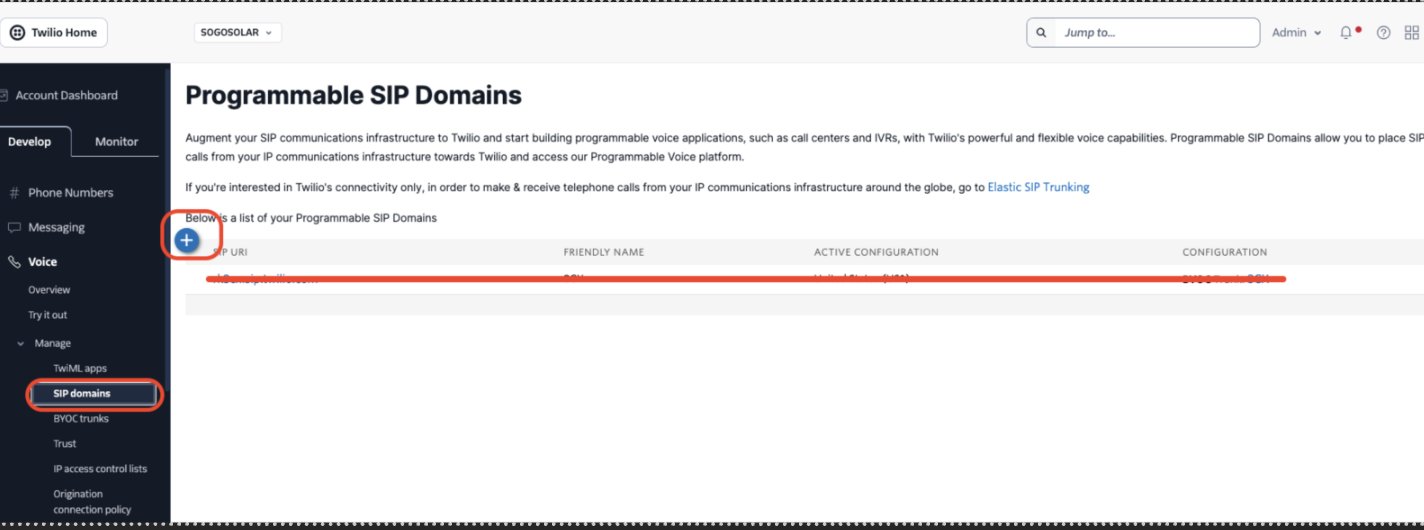Open Messaging in sidebar

coord(56,227)
